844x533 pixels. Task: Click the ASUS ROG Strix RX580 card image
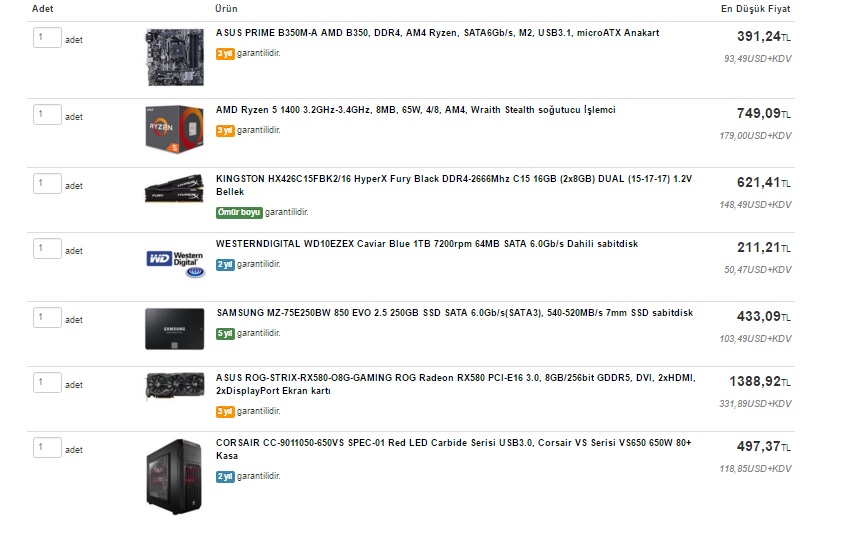175,386
